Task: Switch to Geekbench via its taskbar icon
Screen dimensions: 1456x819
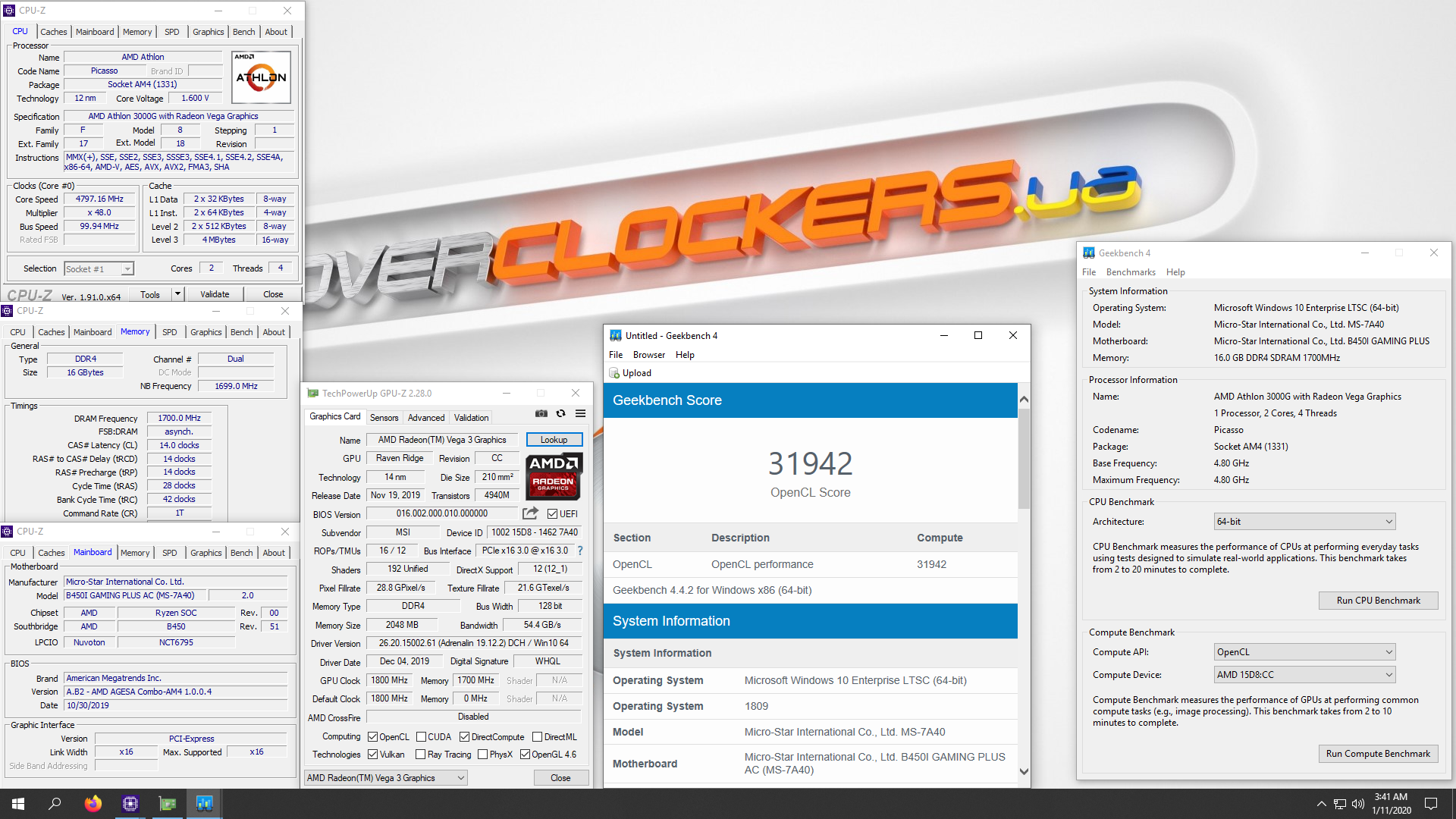Action: click(205, 804)
